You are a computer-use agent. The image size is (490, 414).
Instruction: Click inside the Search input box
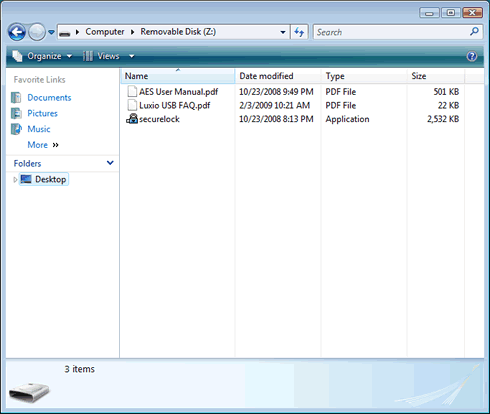point(392,32)
